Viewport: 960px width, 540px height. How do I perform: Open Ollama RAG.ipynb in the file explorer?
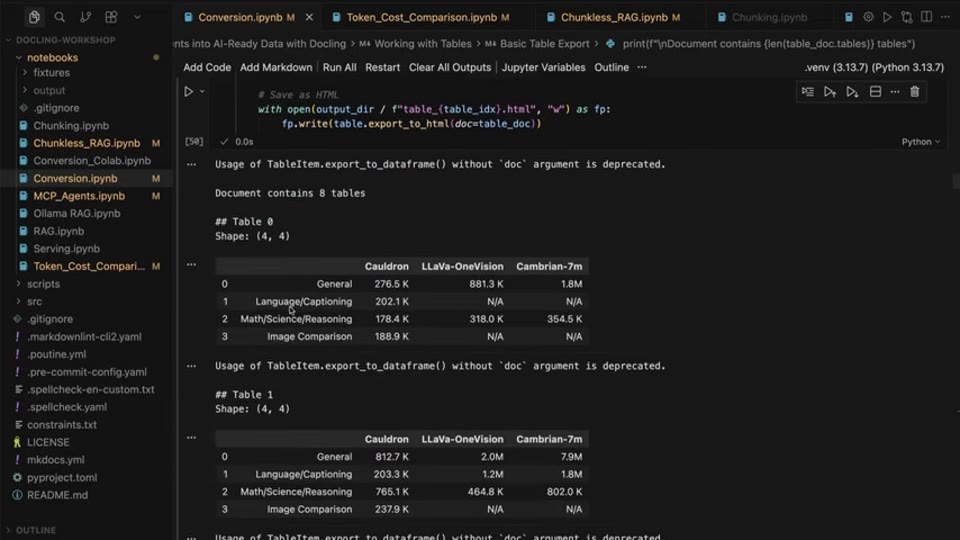(x=77, y=214)
